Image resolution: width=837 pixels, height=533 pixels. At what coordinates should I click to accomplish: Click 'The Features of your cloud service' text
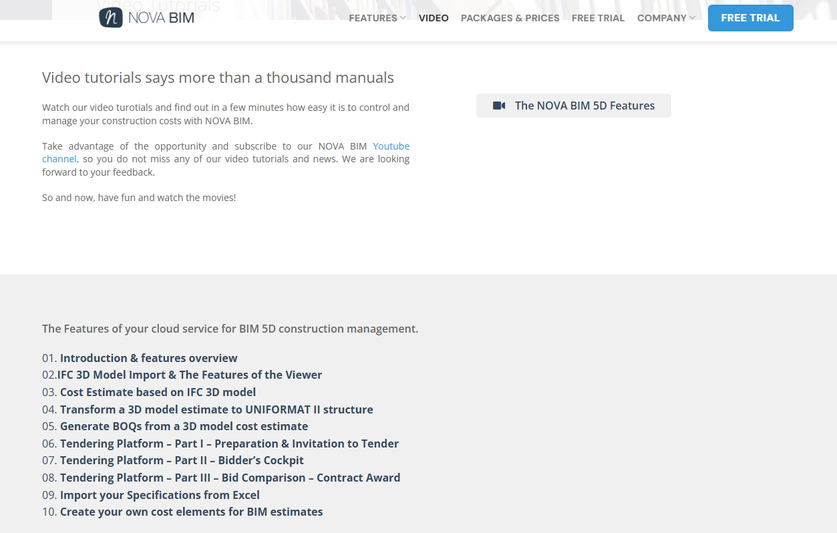coord(230,329)
